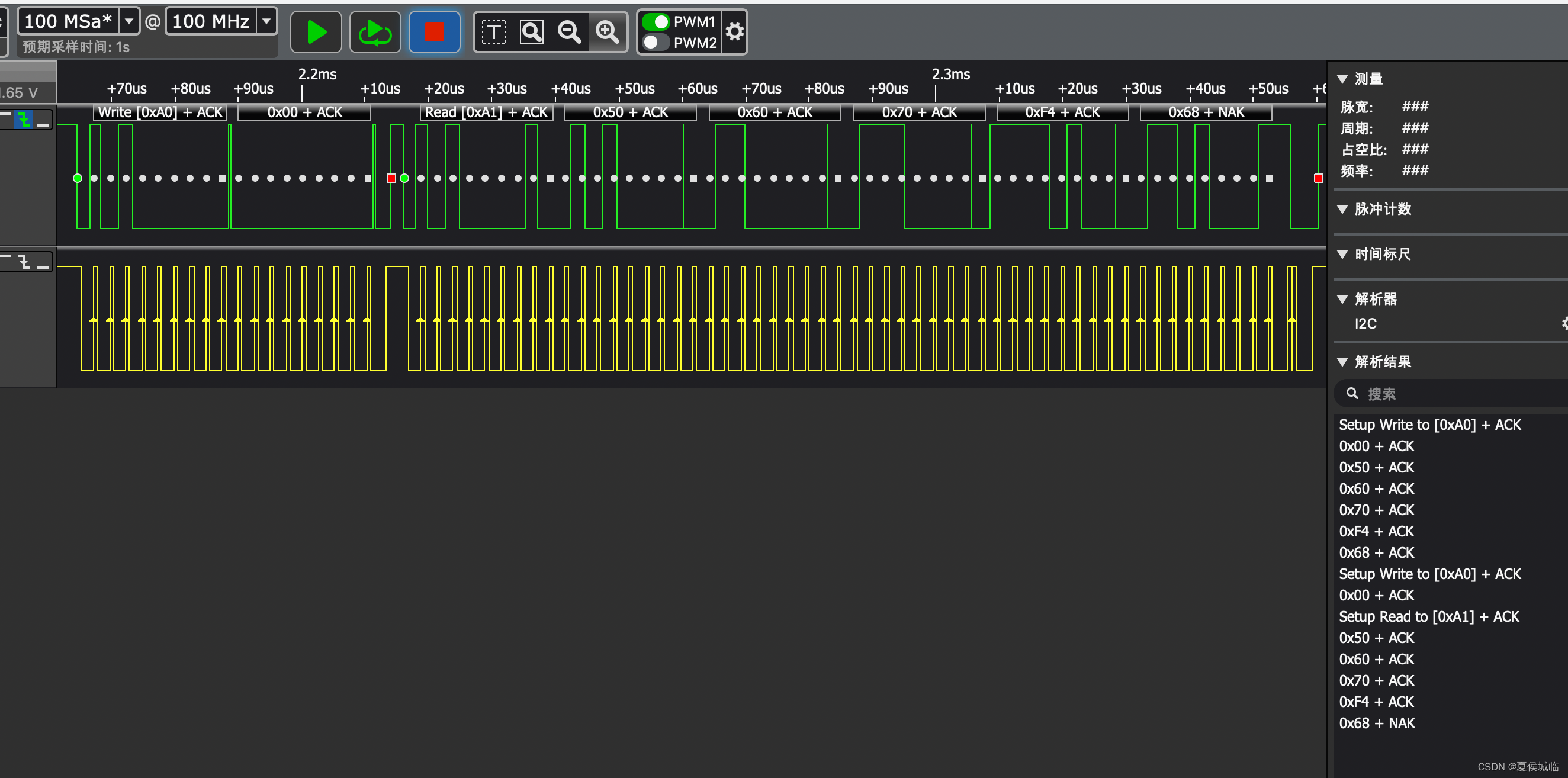Click the 'Read [0xA1] + ACK' decode label
The width and height of the screenshot is (1568, 778).
(486, 112)
